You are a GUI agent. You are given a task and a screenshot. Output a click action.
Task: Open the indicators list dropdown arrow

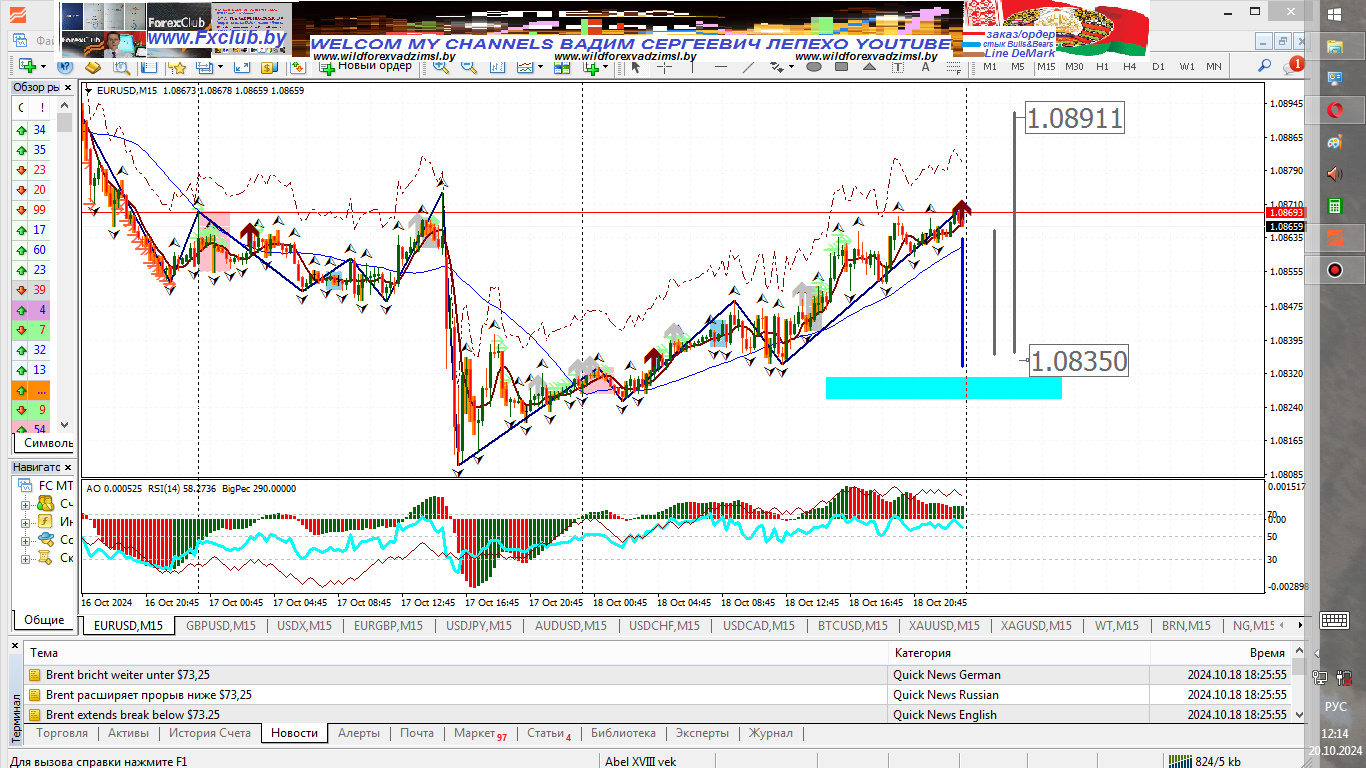coord(540,66)
